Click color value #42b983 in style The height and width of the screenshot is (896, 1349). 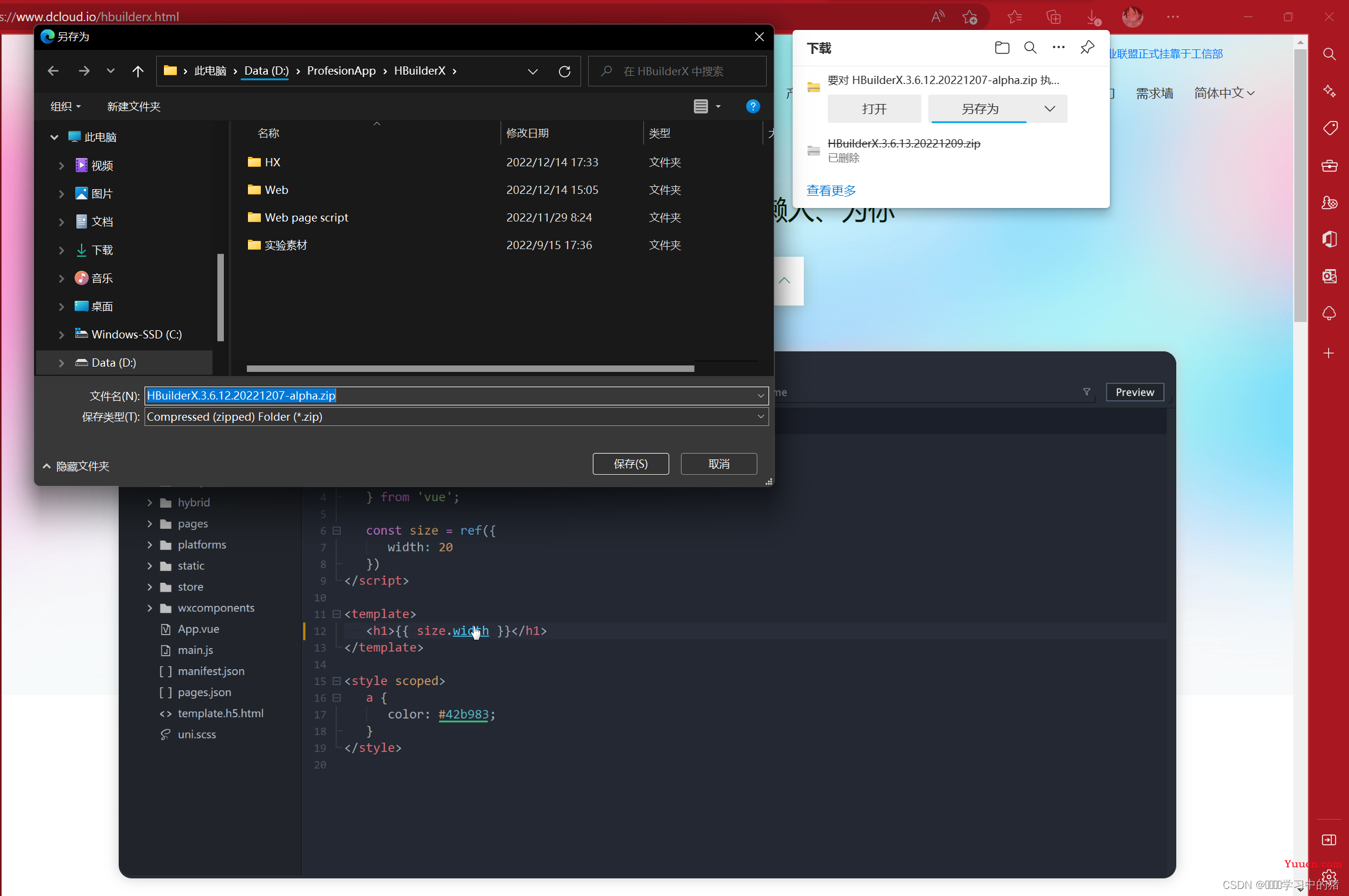[462, 714]
